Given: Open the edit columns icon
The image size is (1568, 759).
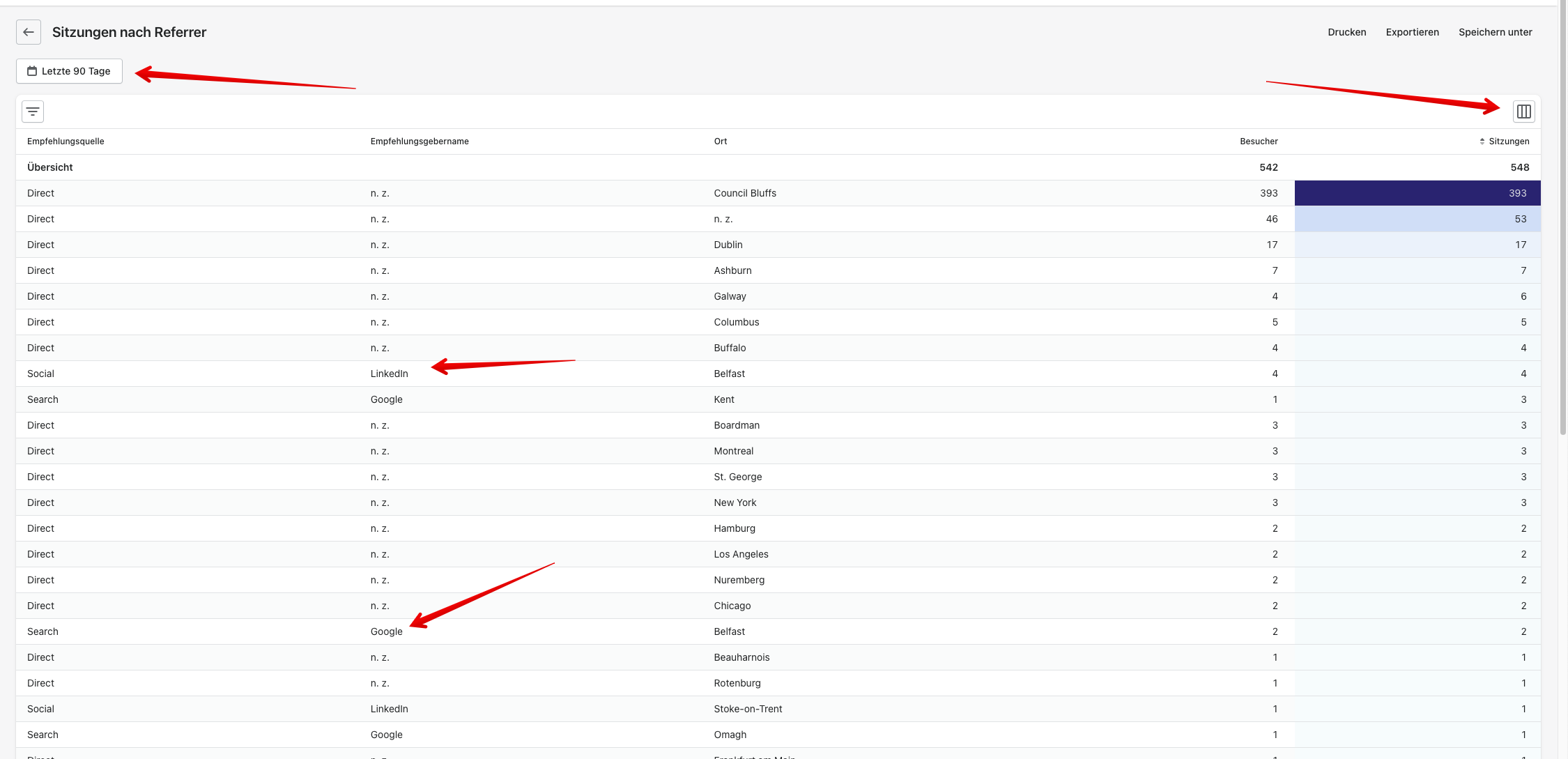Looking at the screenshot, I should 1523,112.
